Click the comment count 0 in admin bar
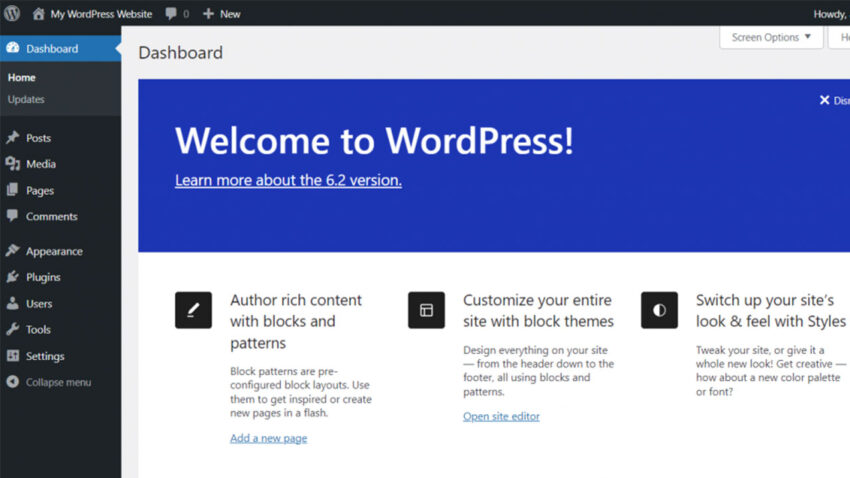The width and height of the screenshot is (850, 478). coord(186,14)
